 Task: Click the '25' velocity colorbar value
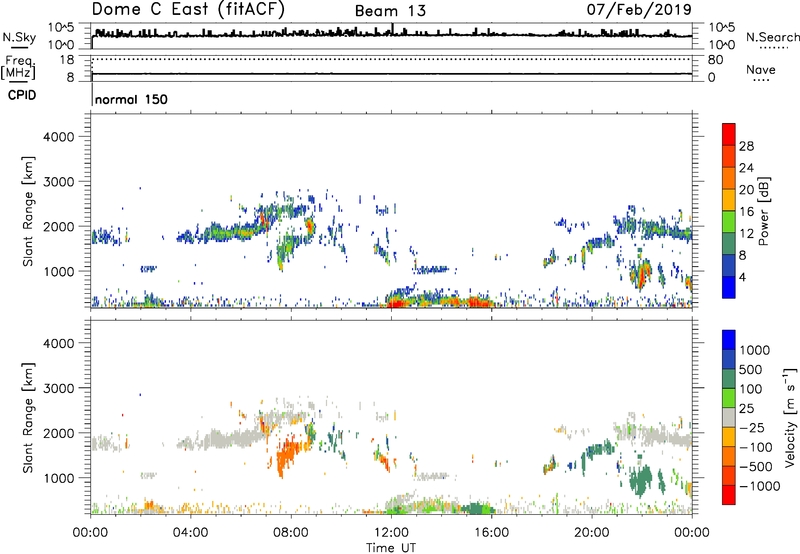click(x=747, y=408)
